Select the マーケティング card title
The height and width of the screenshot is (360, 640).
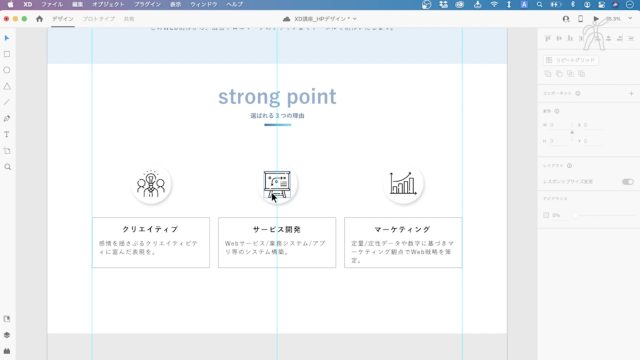tap(402, 229)
